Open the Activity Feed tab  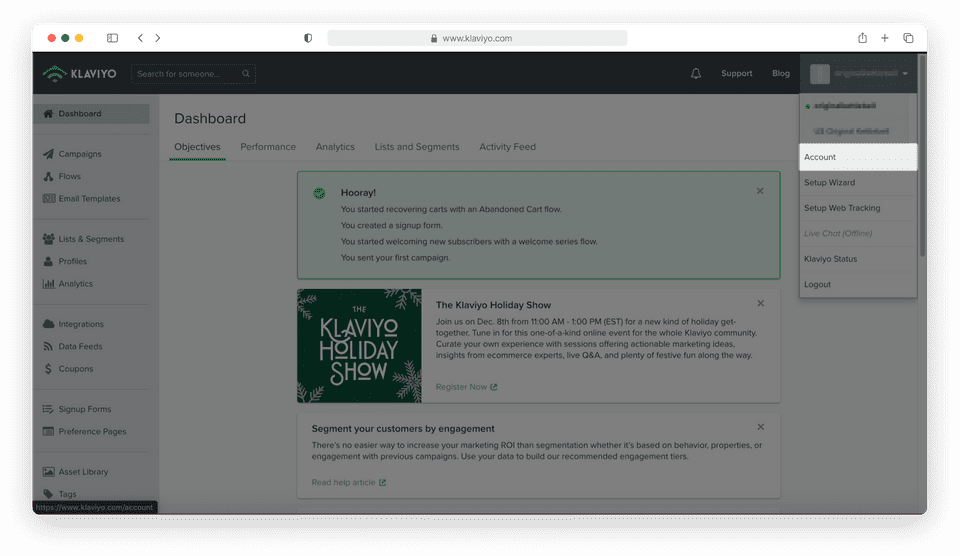click(x=507, y=147)
